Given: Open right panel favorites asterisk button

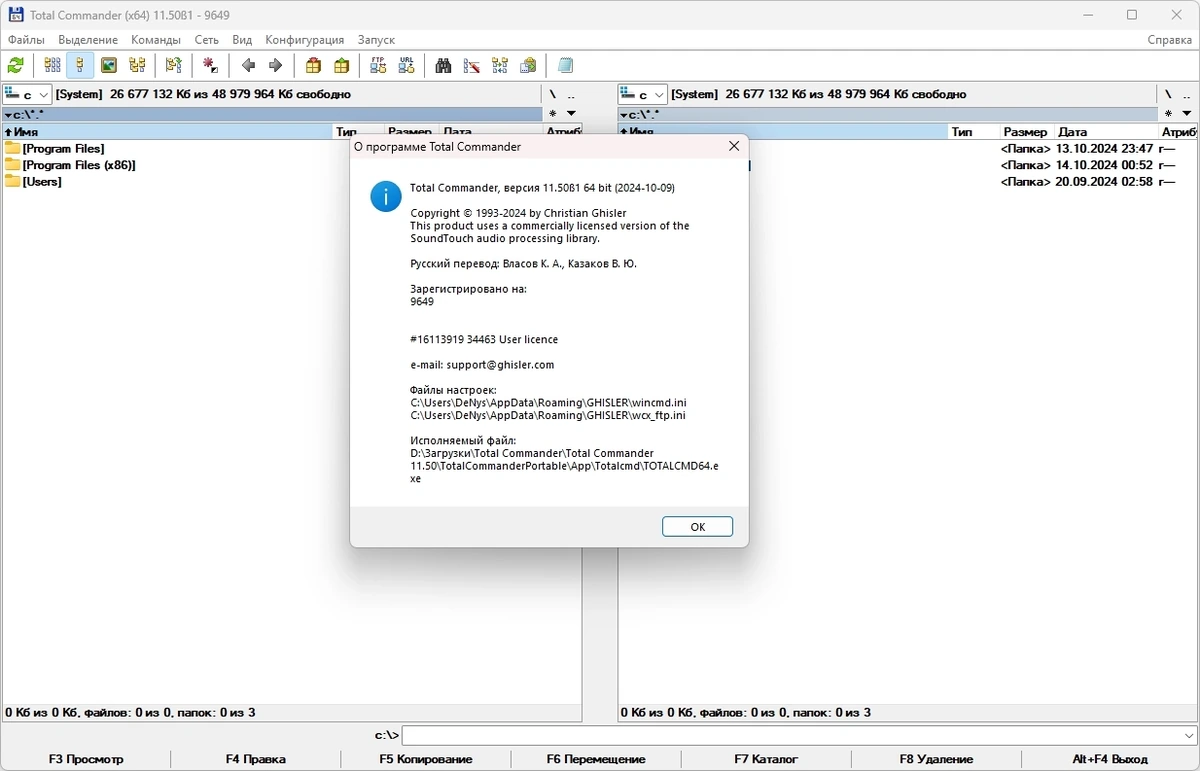Looking at the screenshot, I should click(1168, 114).
